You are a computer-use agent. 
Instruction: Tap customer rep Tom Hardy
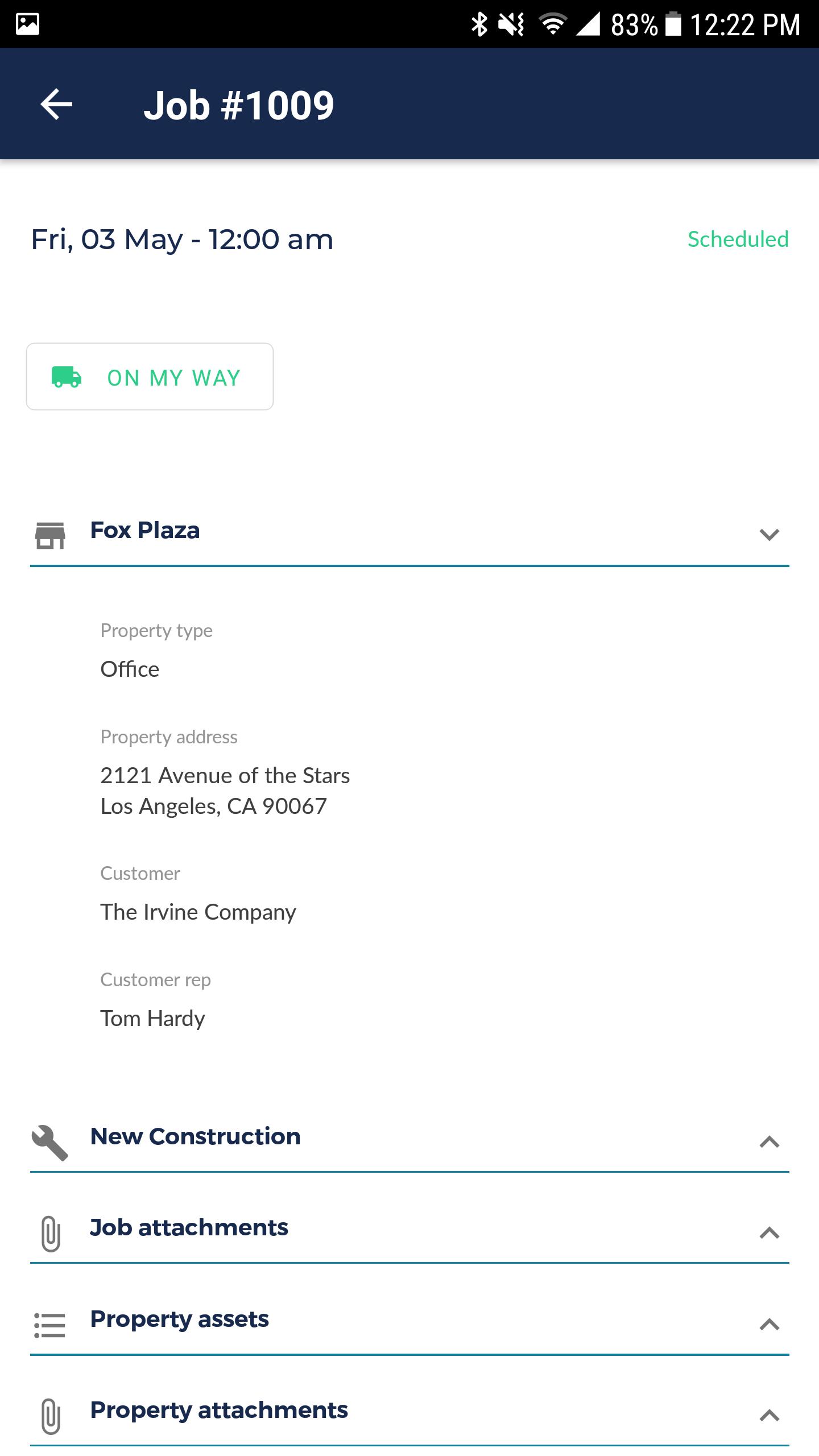tap(152, 1018)
